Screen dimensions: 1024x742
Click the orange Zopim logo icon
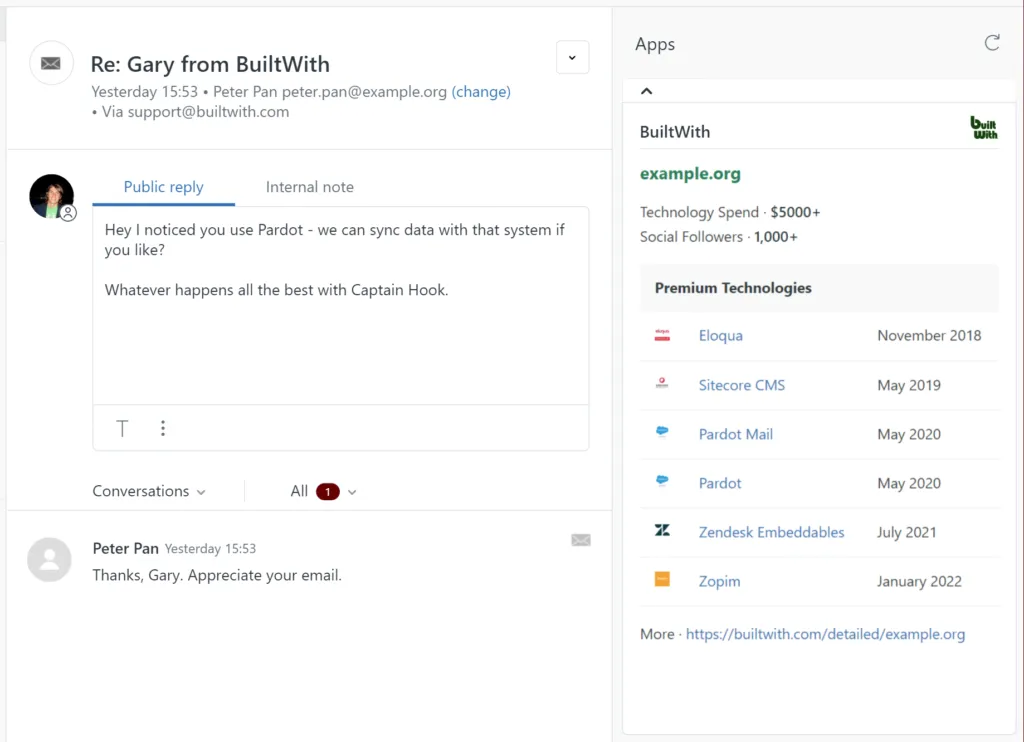click(x=662, y=580)
